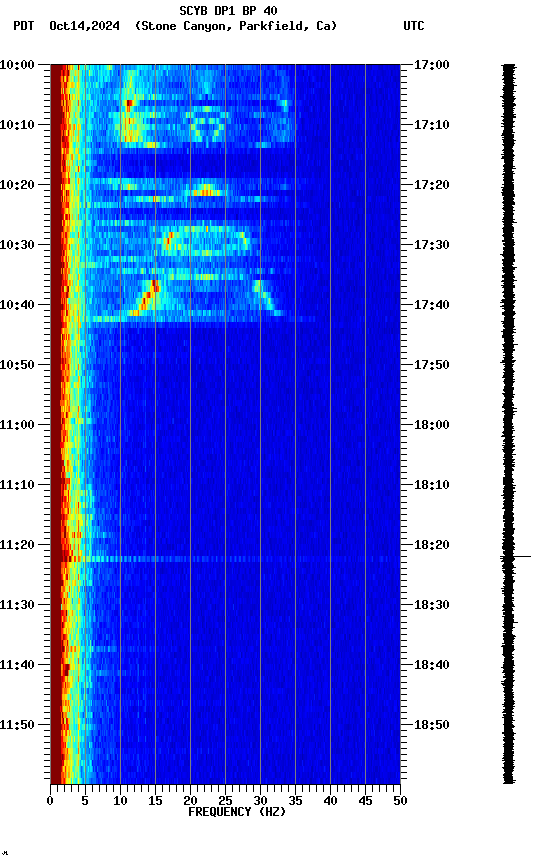Click the title text 'SCYB DP1 BP 40'
Image resolution: width=552 pixels, height=864 pixels.
point(228,10)
